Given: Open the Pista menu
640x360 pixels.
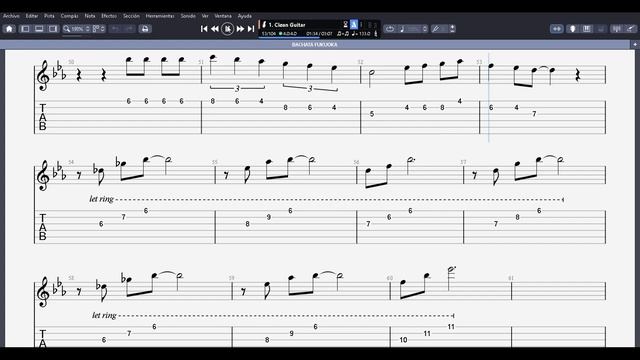Looking at the screenshot, I should point(49,16).
